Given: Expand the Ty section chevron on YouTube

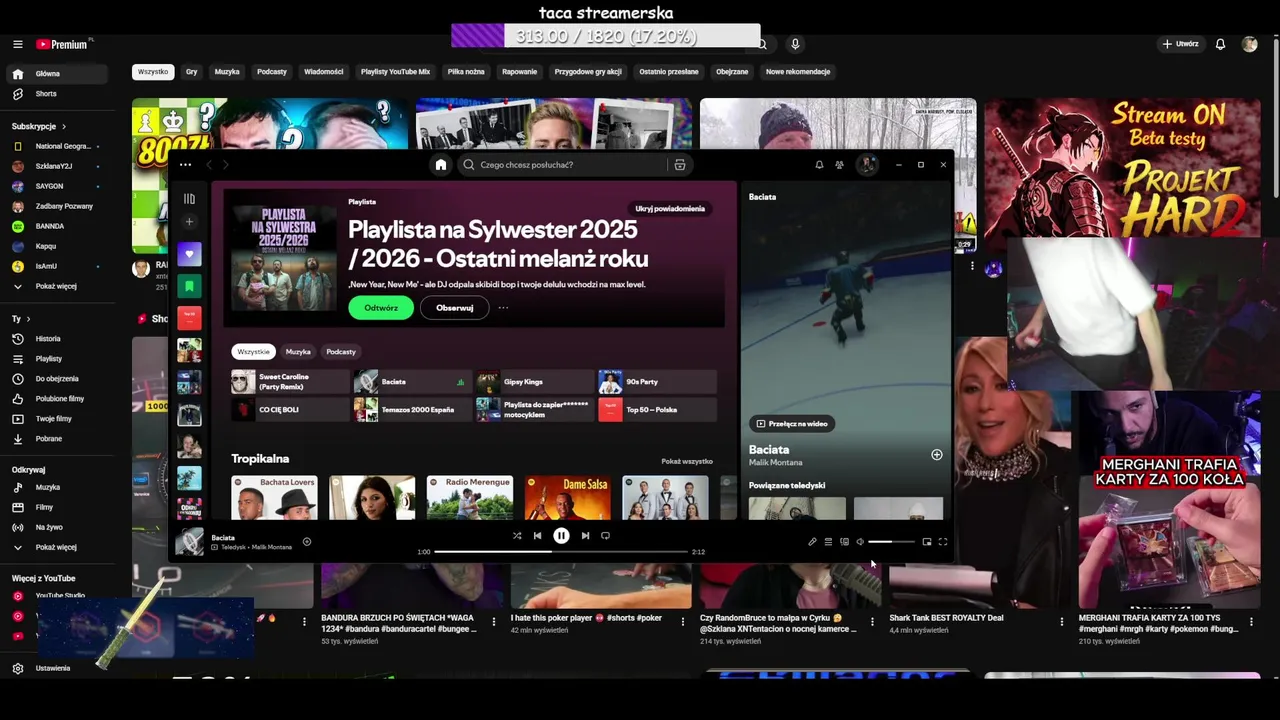Looking at the screenshot, I should [x=28, y=319].
